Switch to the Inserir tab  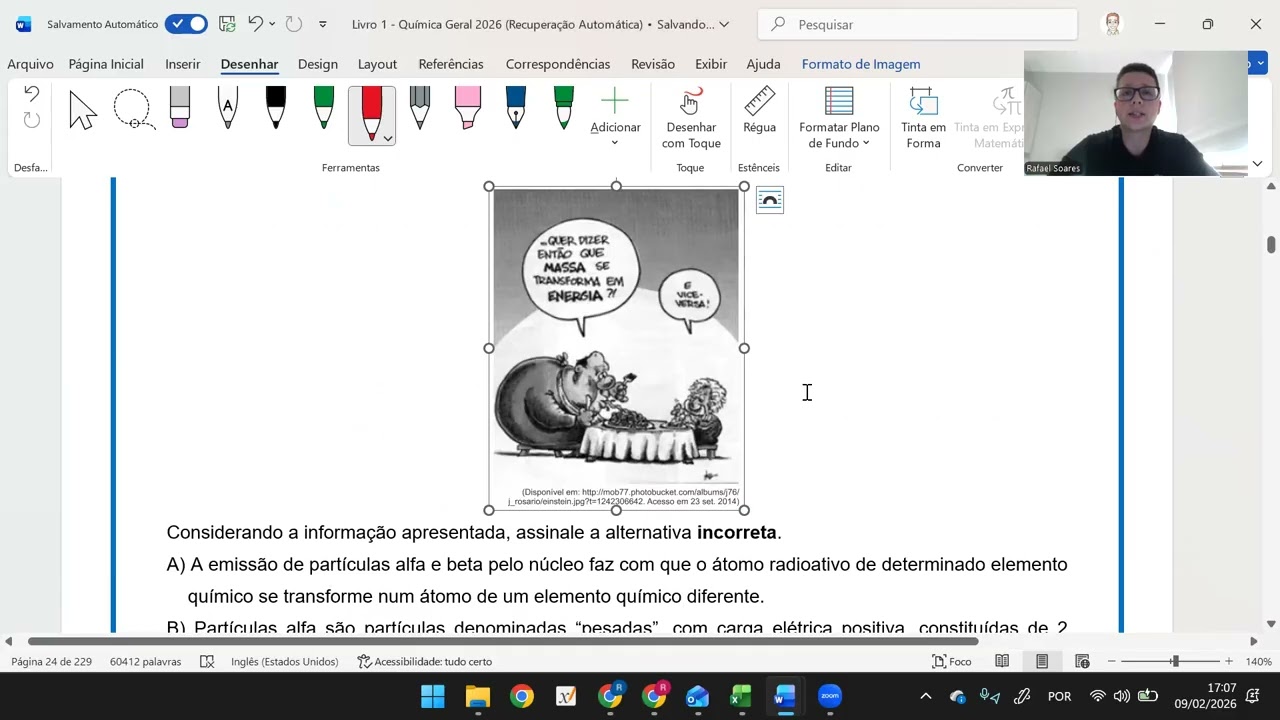[183, 64]
